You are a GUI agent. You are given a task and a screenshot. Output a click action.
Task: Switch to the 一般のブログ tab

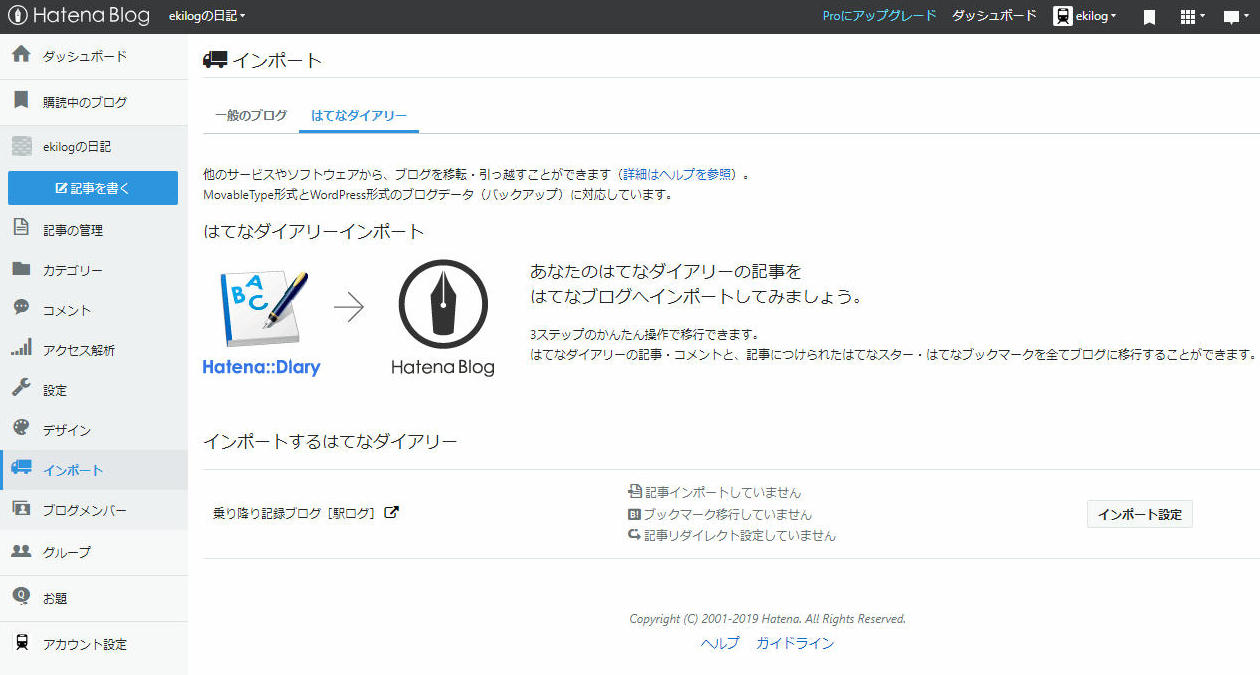click(250, 115)
